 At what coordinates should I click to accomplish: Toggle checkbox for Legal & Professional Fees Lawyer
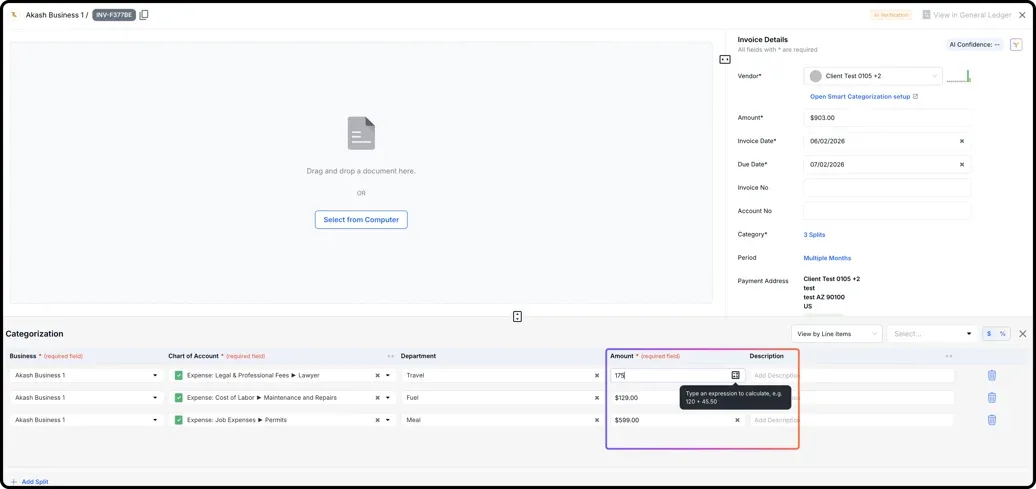(x=178, y=375)
